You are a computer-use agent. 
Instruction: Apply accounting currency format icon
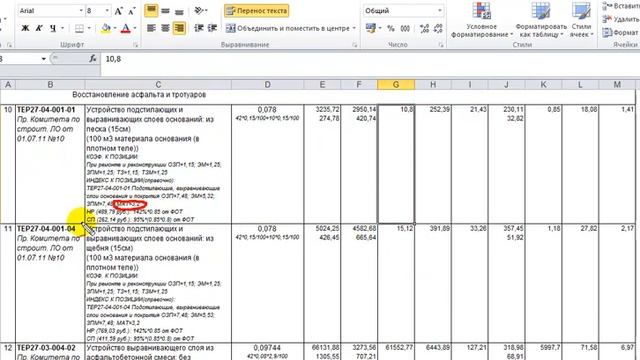pyautogui.click(x=371, y=28)
